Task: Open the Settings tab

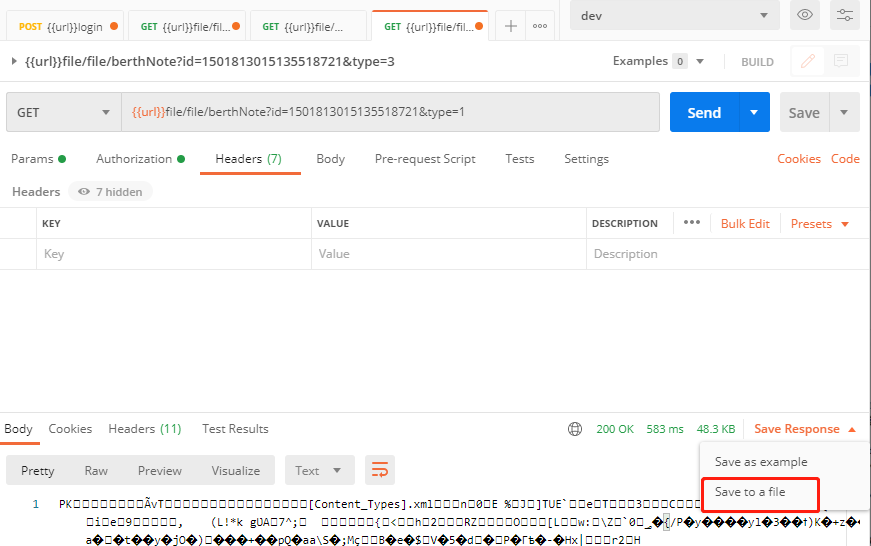Action: 586,159
